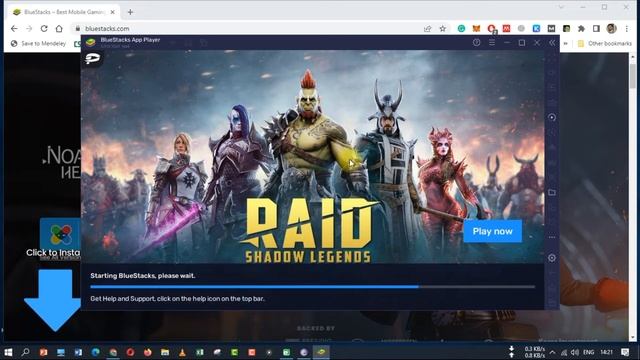Open the notification center icon
Image resolution: width=640 pixels, height=360 pixels.
pyautogui.click(x=625, y=352)
